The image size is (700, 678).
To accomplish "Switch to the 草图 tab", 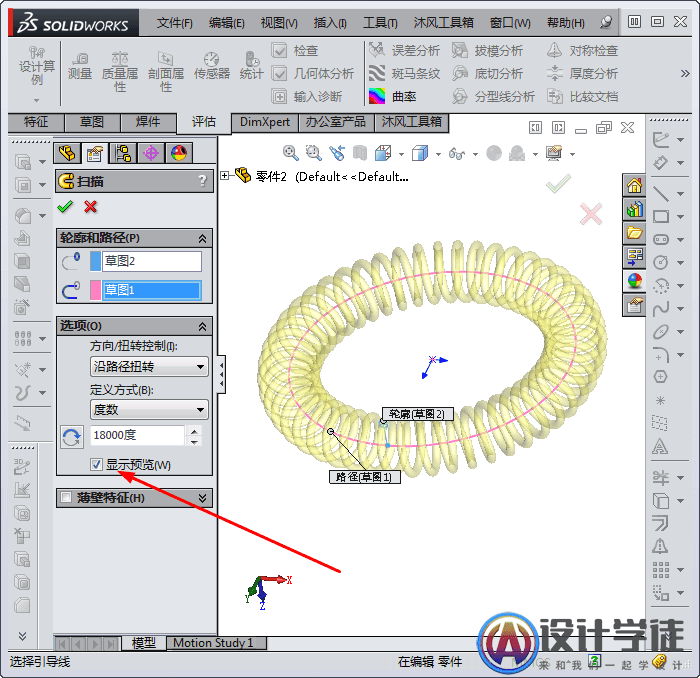I will pyautogui.click(x=92, y=122).
